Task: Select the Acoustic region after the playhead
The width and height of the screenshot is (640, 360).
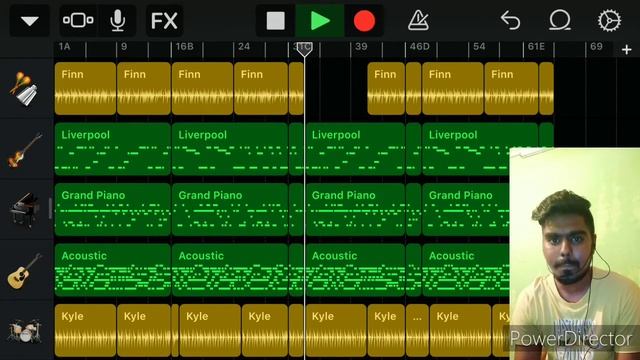Action: tap(355, 270)
